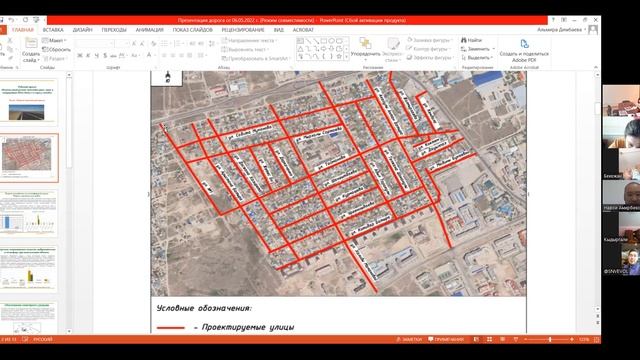640x360 pixels.
Task: Select the first slide thumbnail
Action: click(29, 102)
